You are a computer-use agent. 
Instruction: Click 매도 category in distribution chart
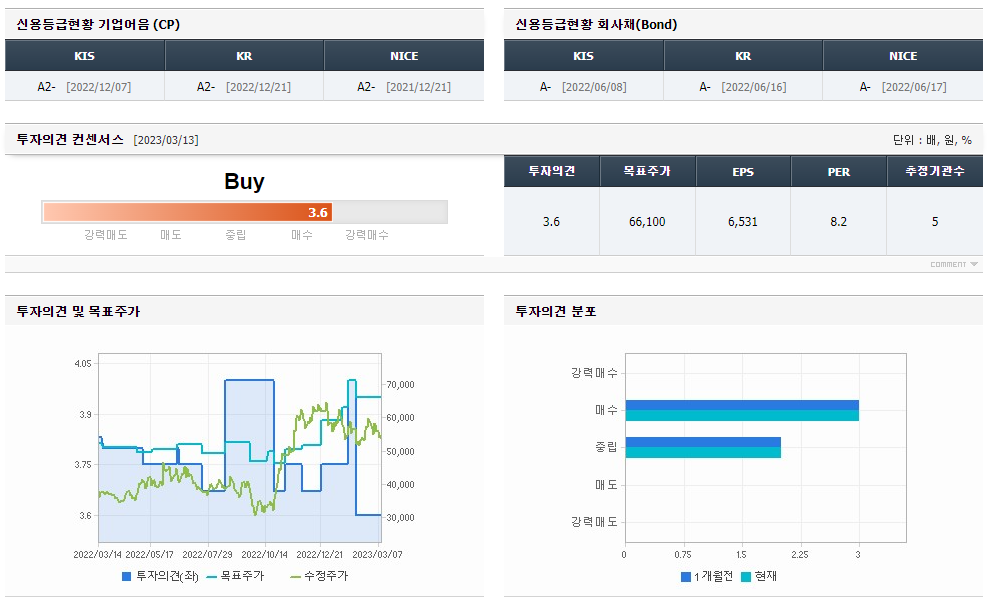[x=606, y=485]
